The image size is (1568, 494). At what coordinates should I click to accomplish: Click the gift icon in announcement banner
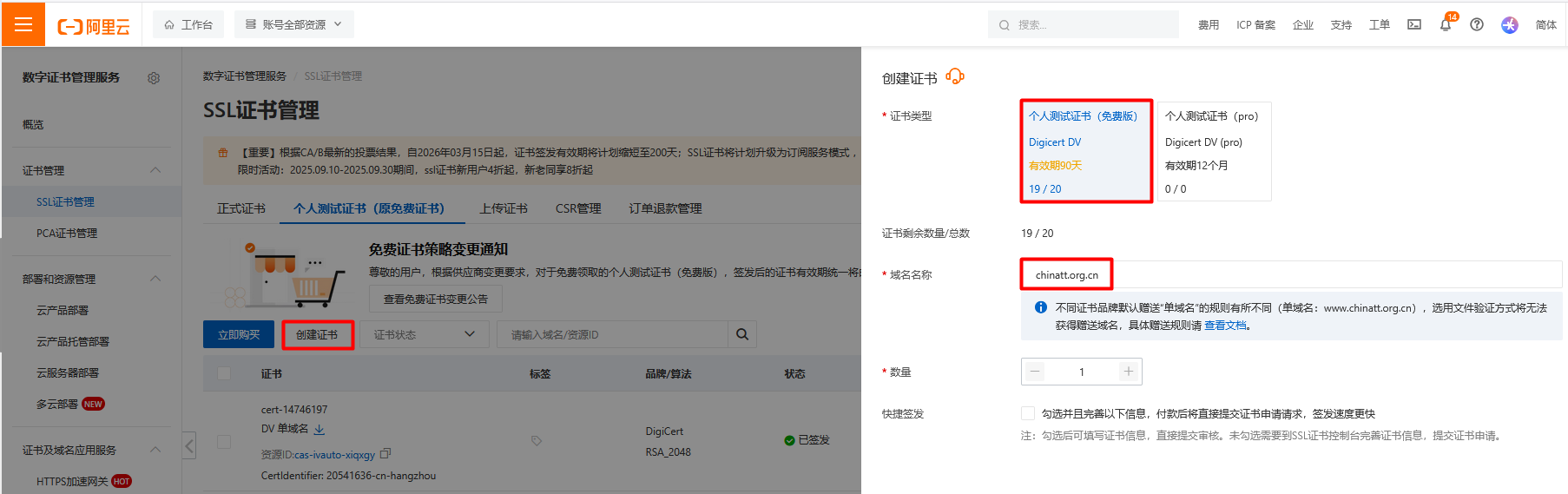(223, 153)
